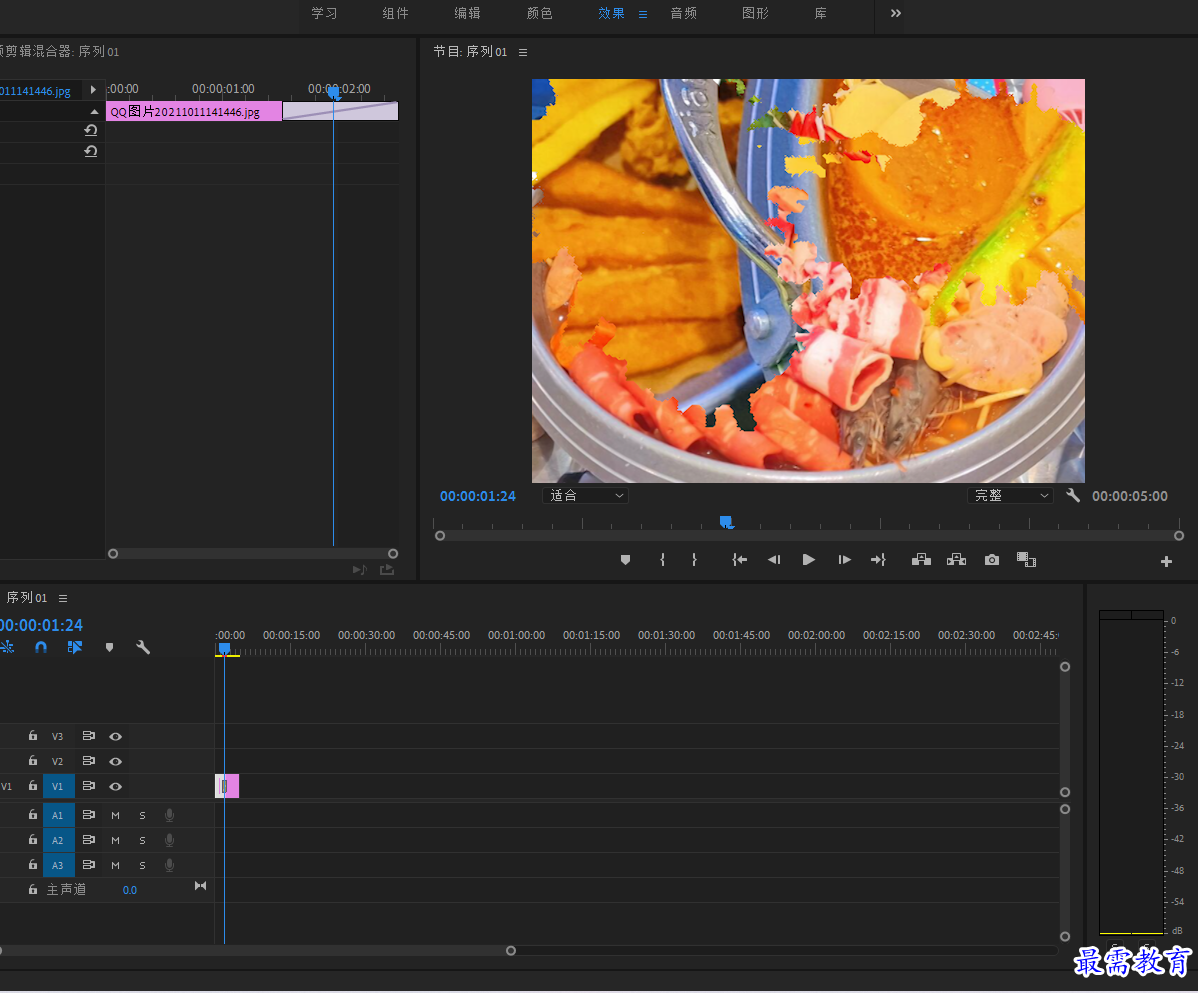Toggle sync lock on V3 track

coord(89,736)
